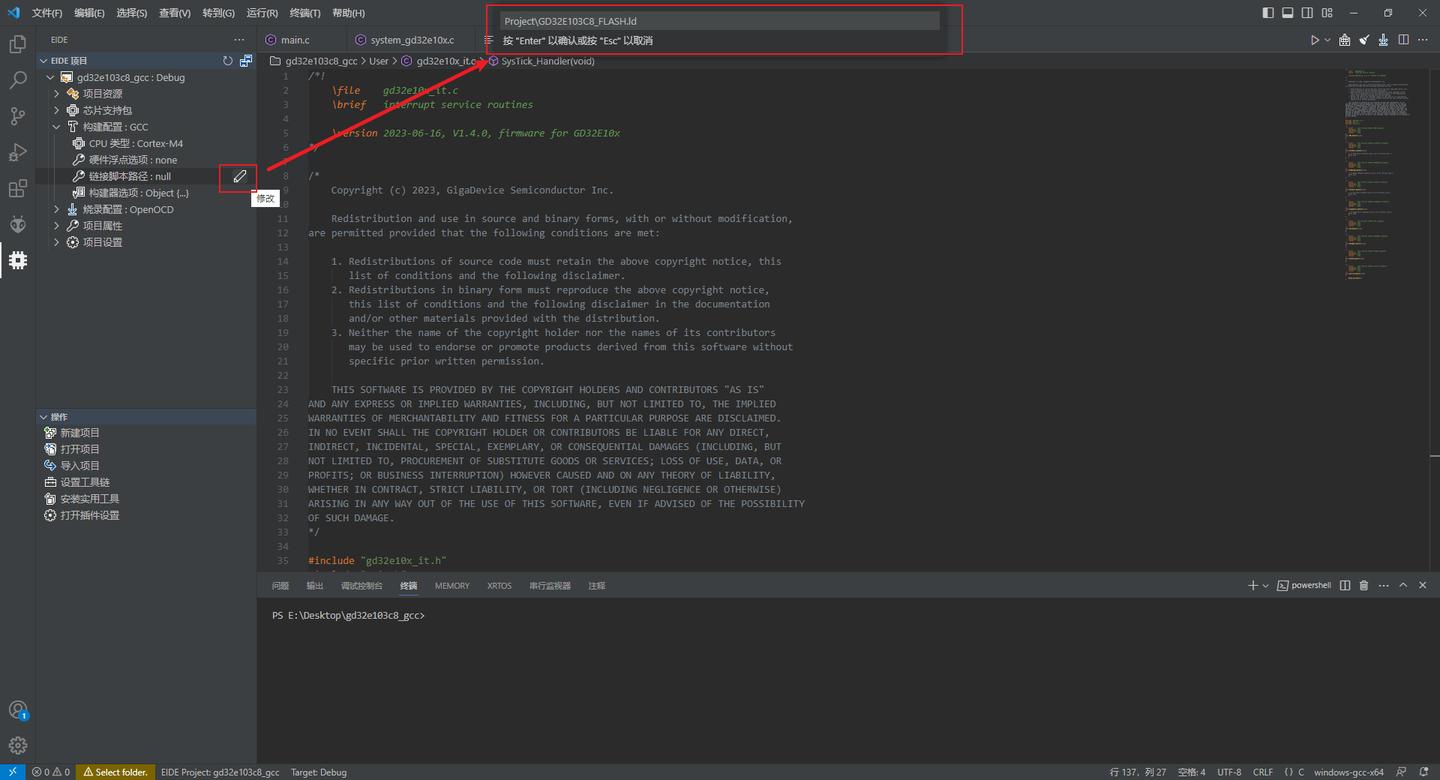Clean the project with the broom icon

1364,40
